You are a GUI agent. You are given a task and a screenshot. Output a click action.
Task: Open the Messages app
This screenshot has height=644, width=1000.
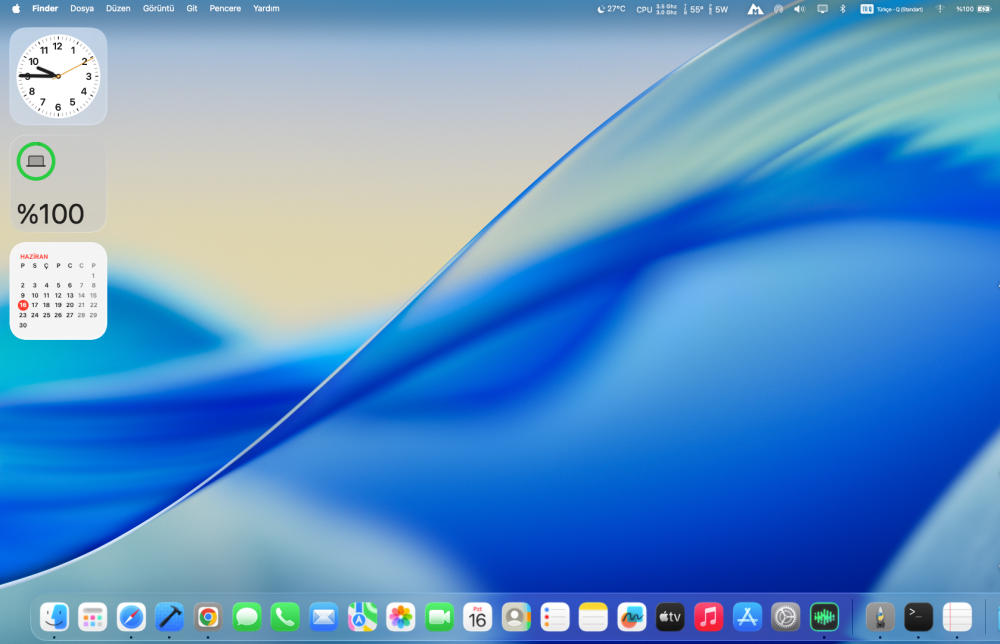click(x=247, y=617)
